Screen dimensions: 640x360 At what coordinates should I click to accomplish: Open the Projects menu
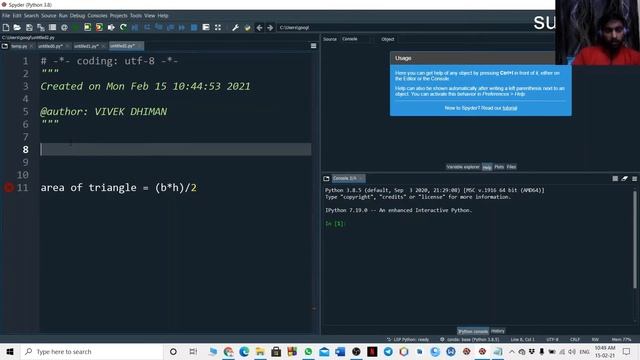click(x=118, y=16)
